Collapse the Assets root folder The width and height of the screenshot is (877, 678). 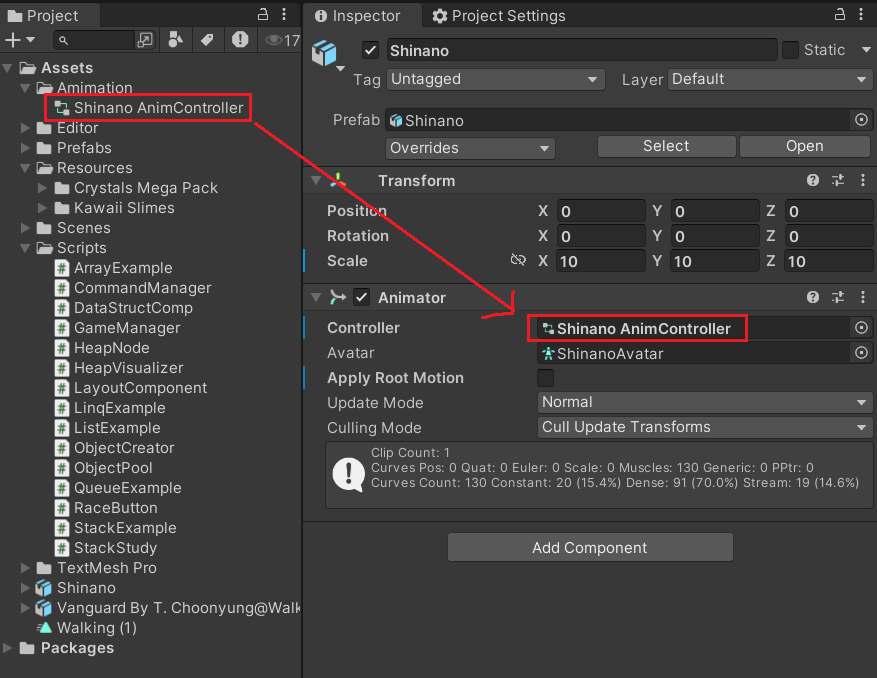point(7,68)
